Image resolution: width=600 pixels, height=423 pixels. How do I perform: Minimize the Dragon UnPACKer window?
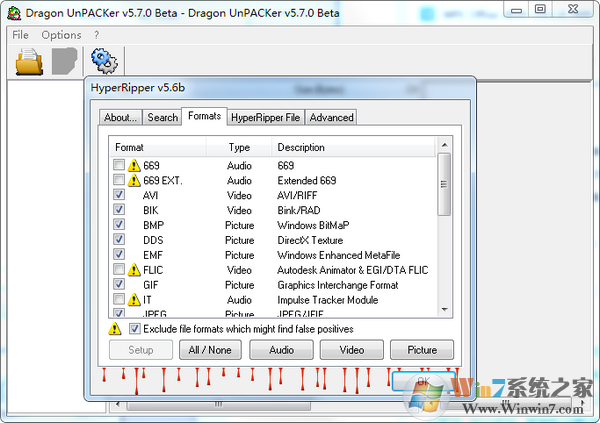click(516, 9)
